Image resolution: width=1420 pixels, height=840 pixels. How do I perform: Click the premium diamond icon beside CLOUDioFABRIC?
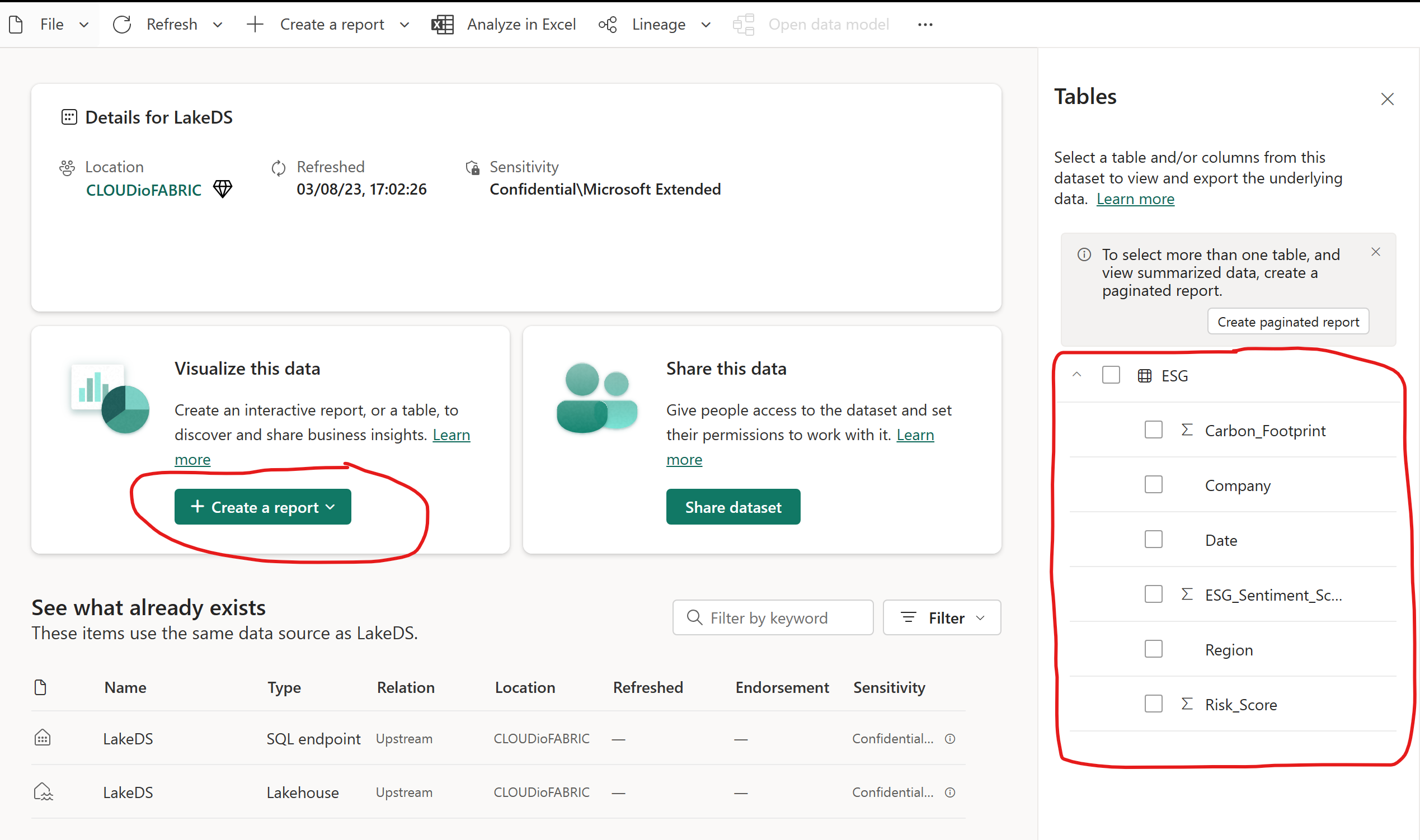tap(223, 189)
